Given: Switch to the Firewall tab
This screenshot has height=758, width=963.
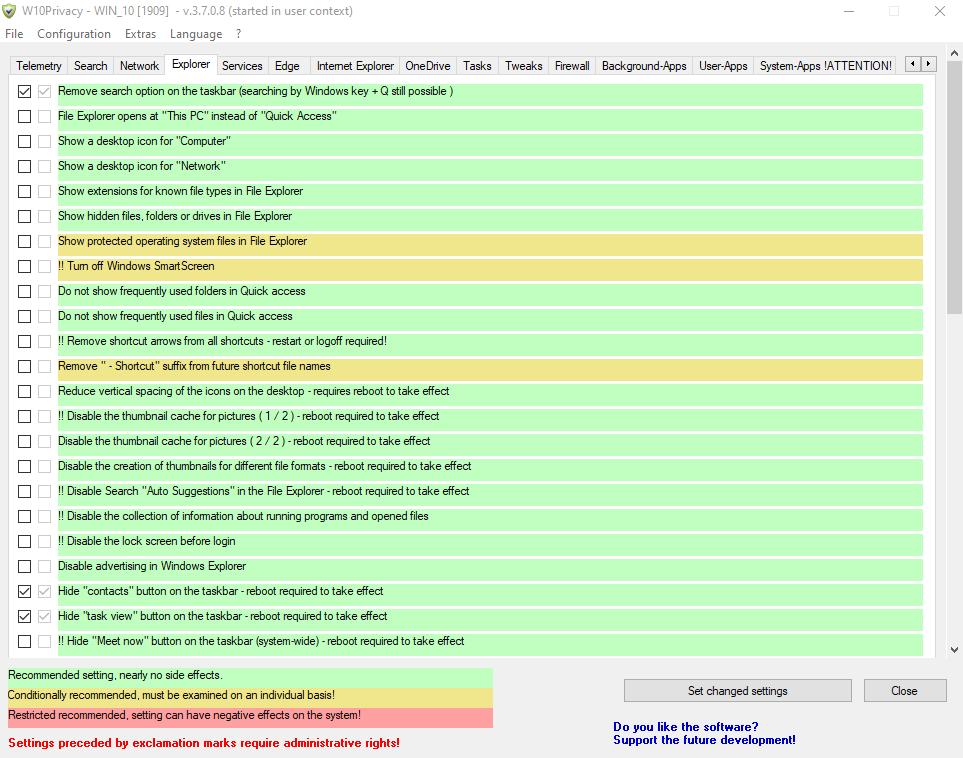Looking at the screenshot, I should point(572,66).
